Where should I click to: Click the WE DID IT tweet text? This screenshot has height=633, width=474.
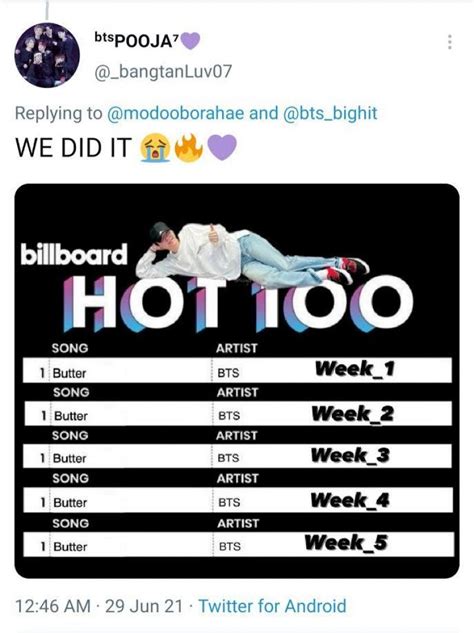pyautogui.click(x=74, y=148)
